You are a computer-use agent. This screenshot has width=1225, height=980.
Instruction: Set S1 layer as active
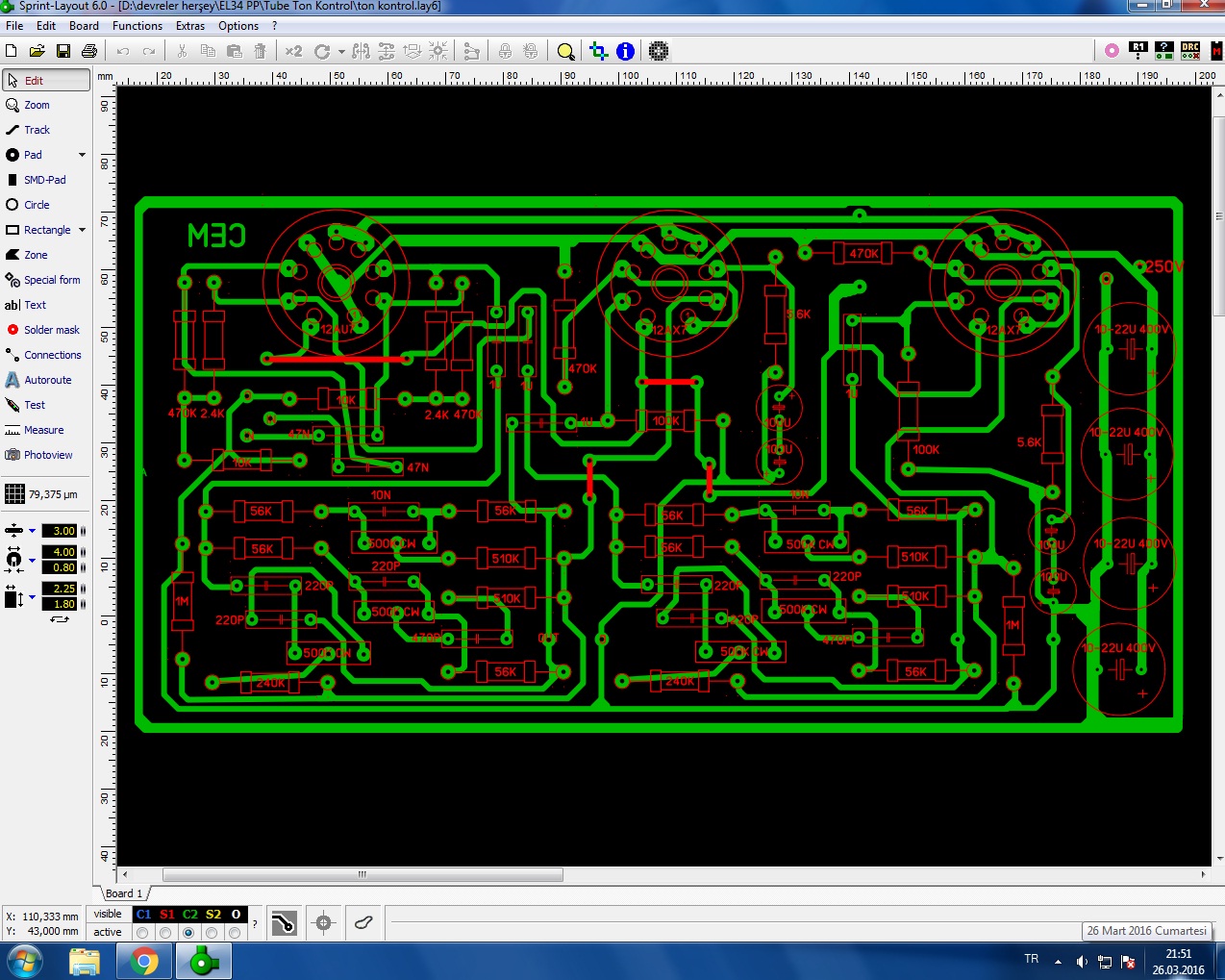point(166,933)
